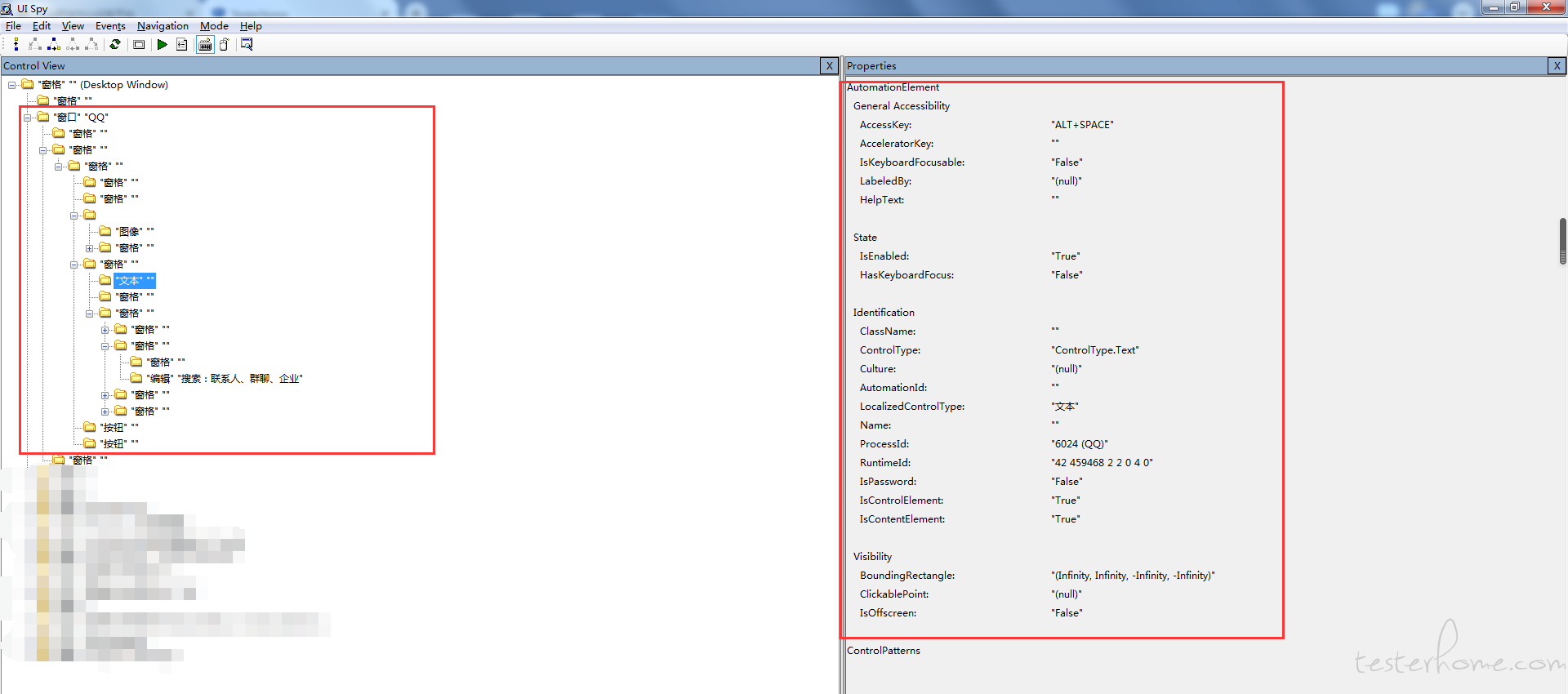Image resolution: width=1568 pixels, height=694 pixels.
Task: Click the ProcessId value "6024 (QQ)"
Action: [1080, 444]
